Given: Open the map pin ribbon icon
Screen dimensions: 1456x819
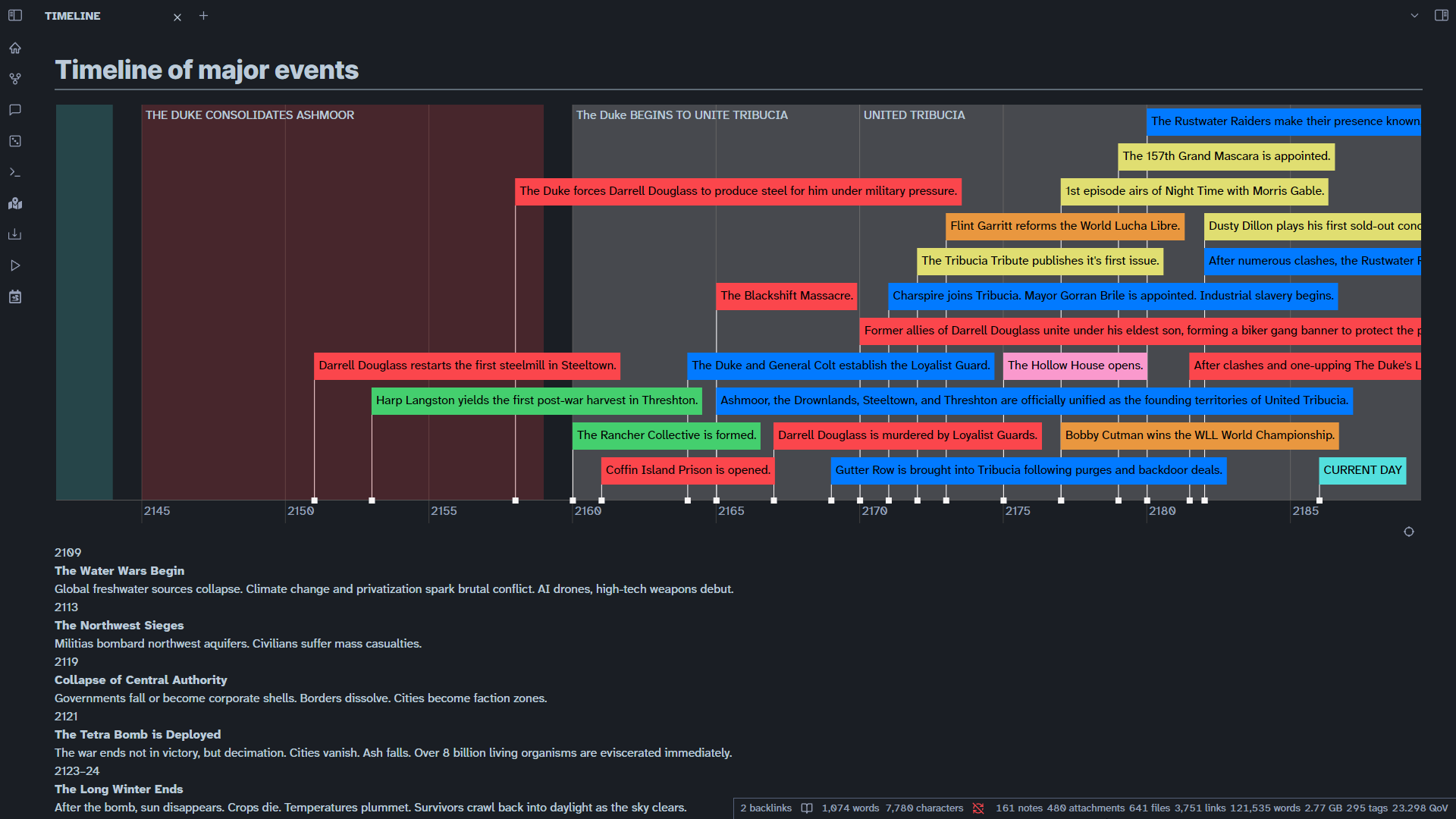Looking at the screenshot, I should pos(15,203).
